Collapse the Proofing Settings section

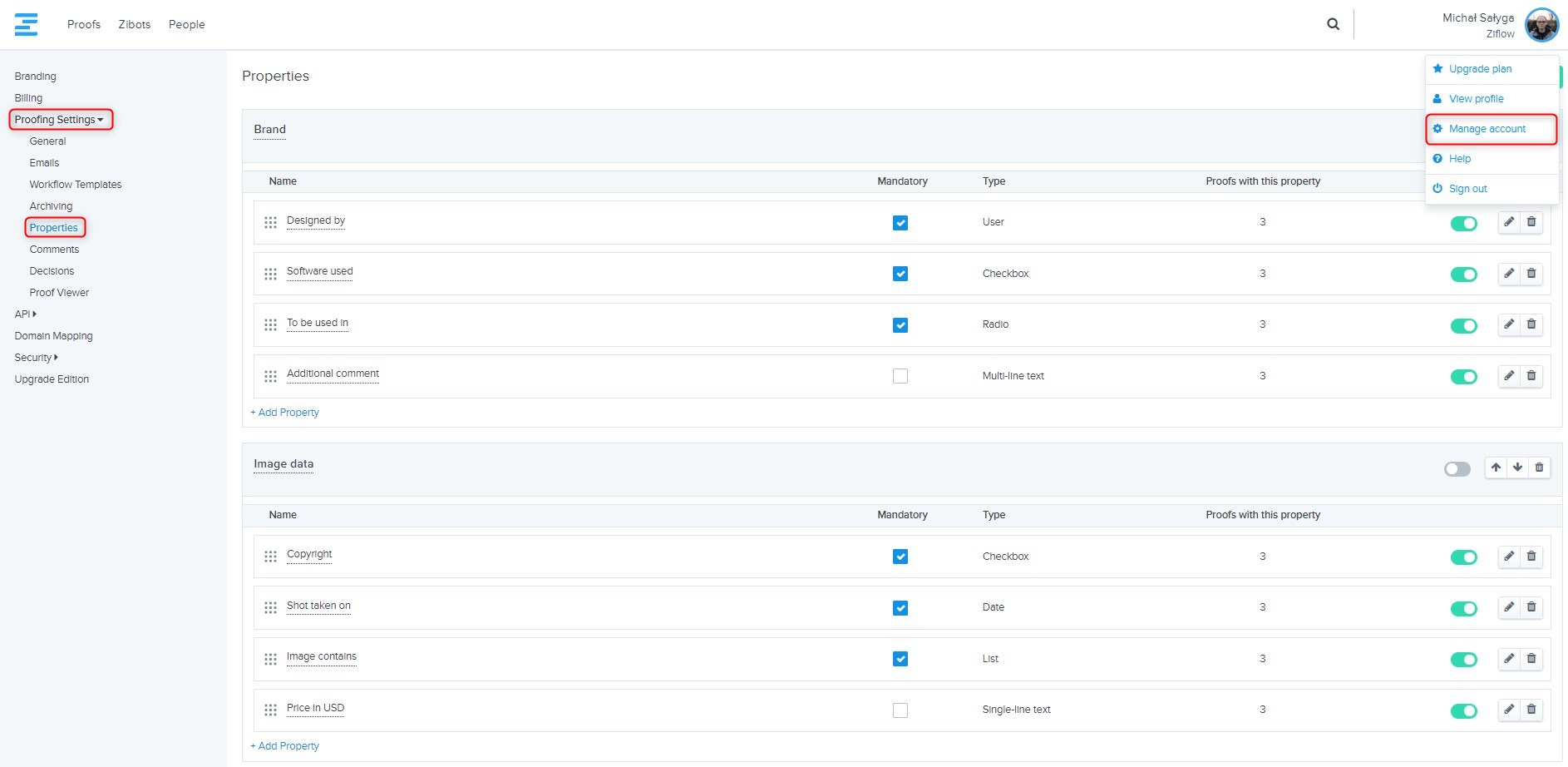point(59,120)
